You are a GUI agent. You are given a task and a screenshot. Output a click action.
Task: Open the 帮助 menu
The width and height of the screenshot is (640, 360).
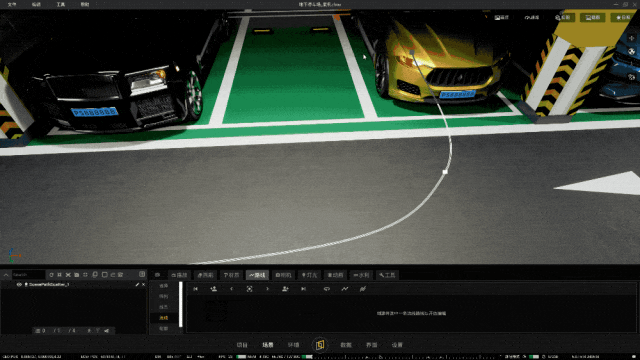pos(84,4)
